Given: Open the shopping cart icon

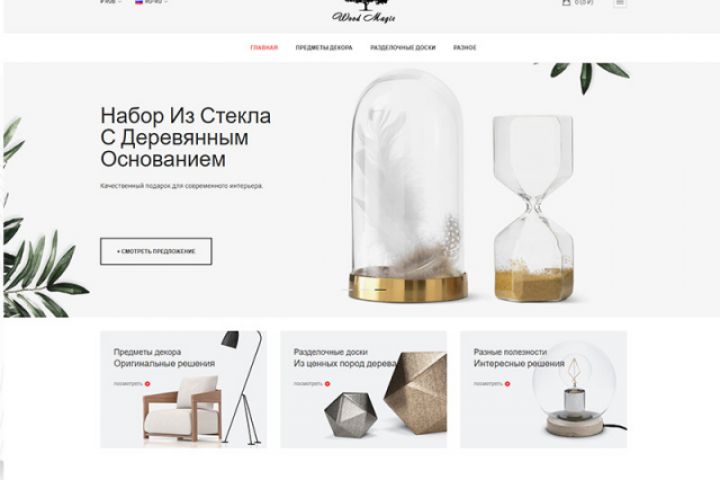Looking at the screenshot, I should (x=566, y=2).
